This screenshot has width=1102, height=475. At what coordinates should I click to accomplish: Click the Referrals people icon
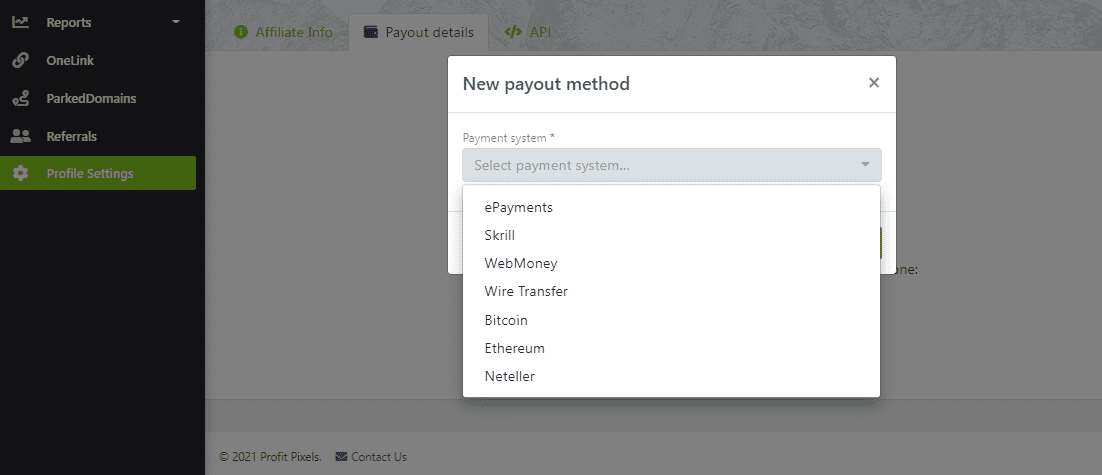tap(20, 136)
